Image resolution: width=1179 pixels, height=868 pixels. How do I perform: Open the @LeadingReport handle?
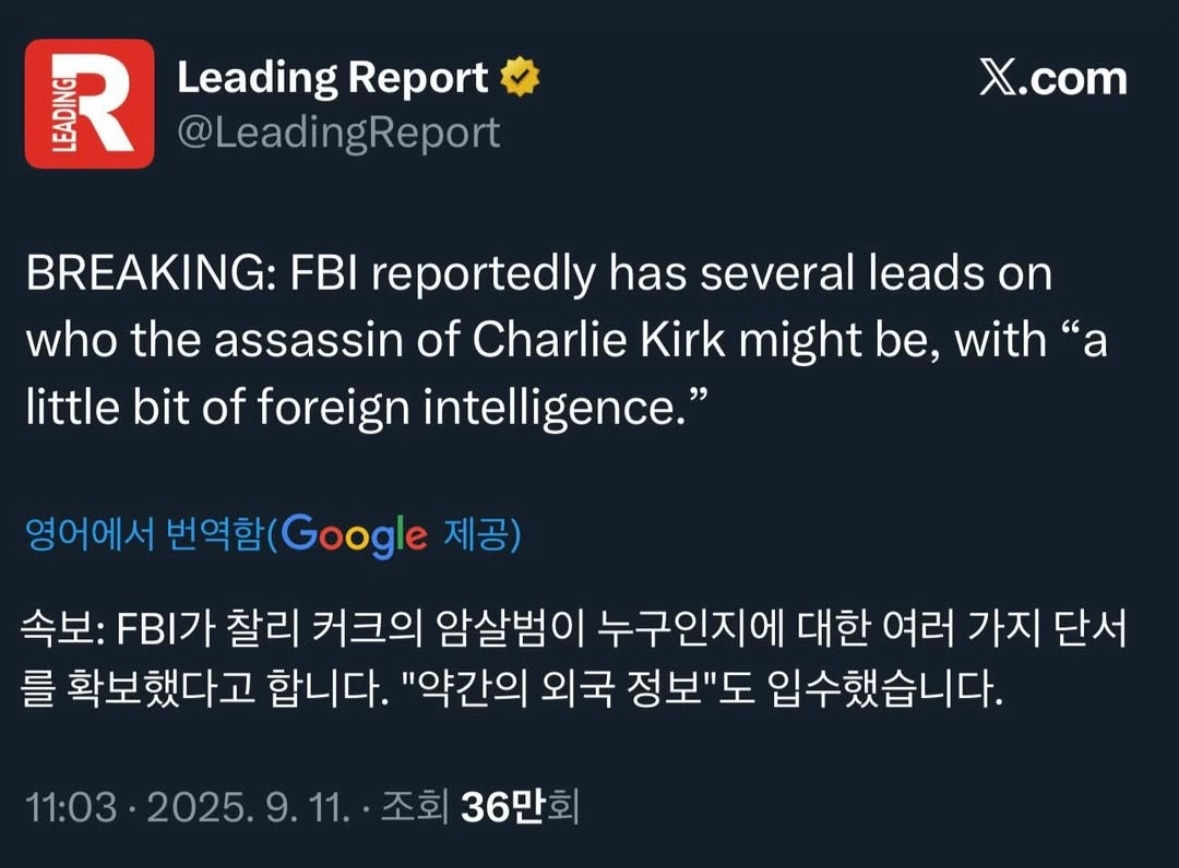pos(338,134)
